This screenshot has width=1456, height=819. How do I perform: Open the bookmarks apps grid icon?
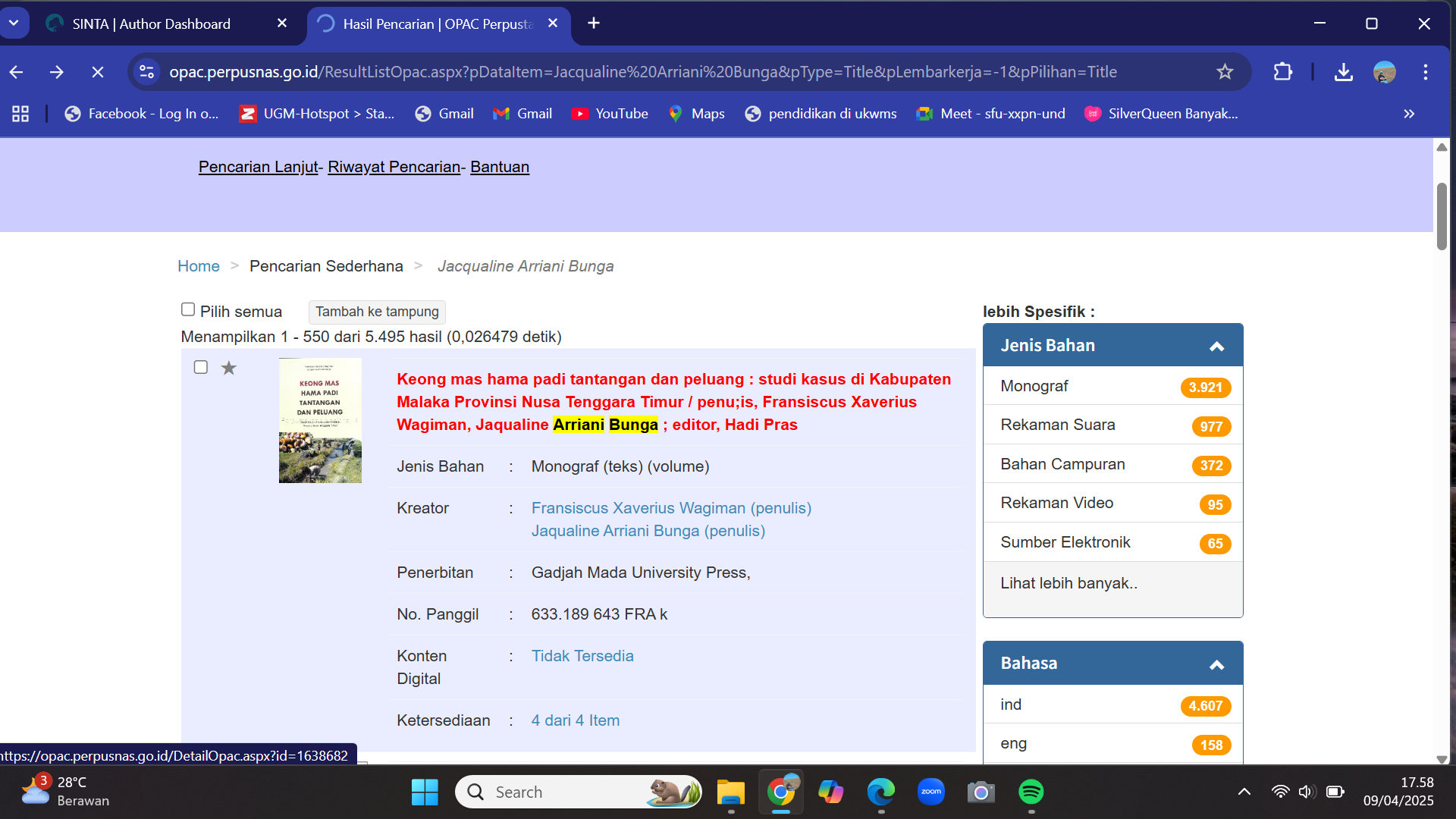(20, 114)
